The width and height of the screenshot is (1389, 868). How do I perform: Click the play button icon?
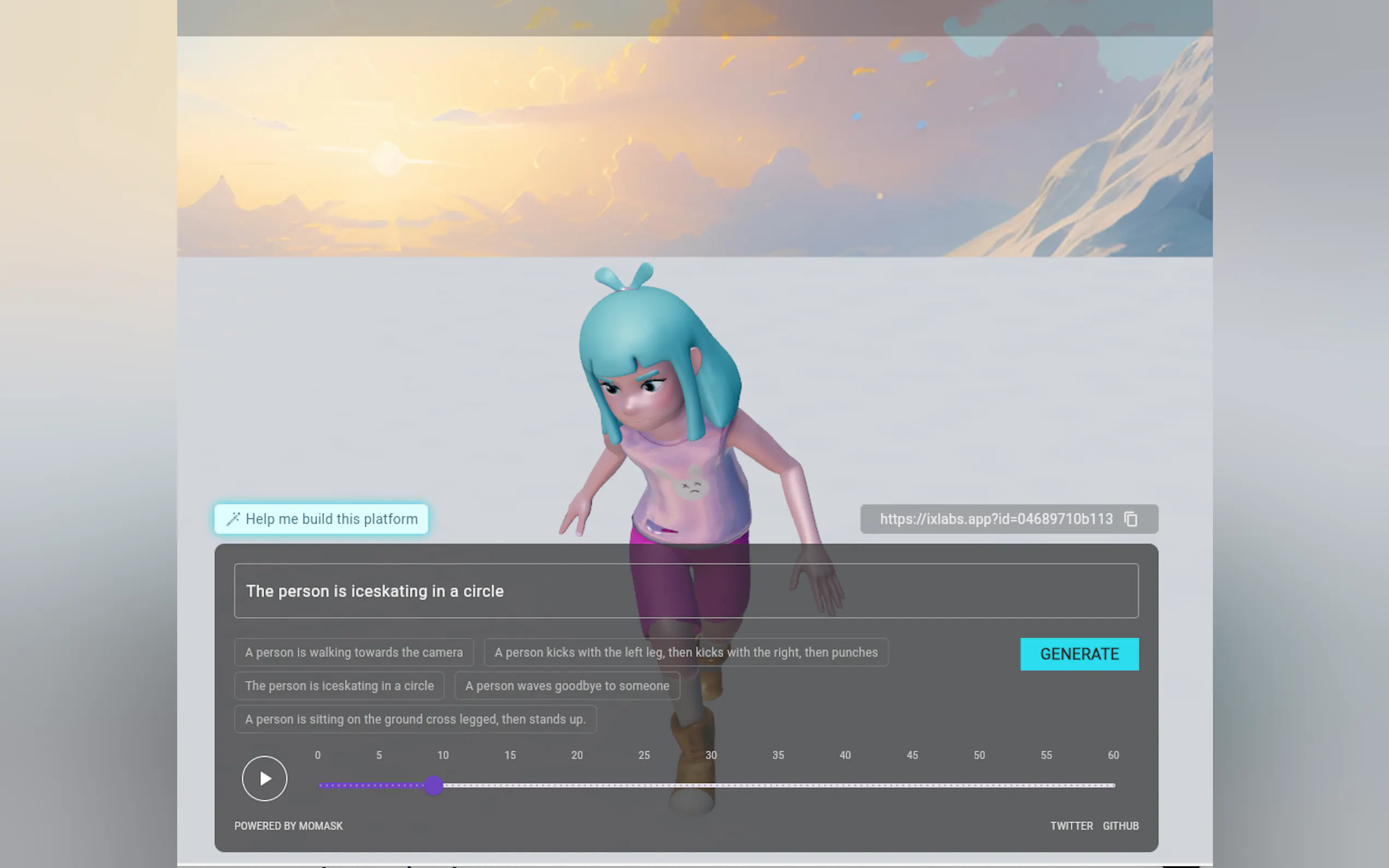(264, 778)
